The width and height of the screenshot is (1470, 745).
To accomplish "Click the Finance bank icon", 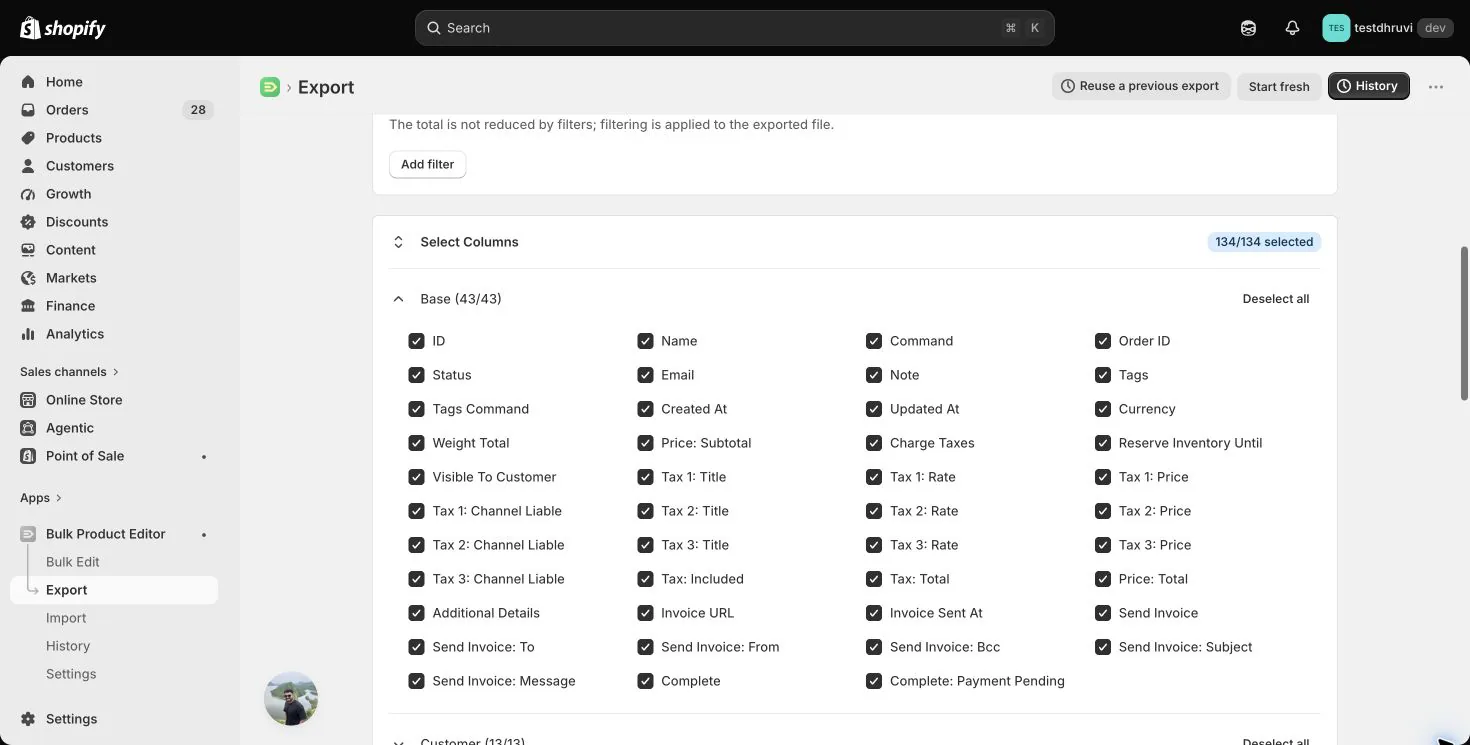I will point(28,306).
